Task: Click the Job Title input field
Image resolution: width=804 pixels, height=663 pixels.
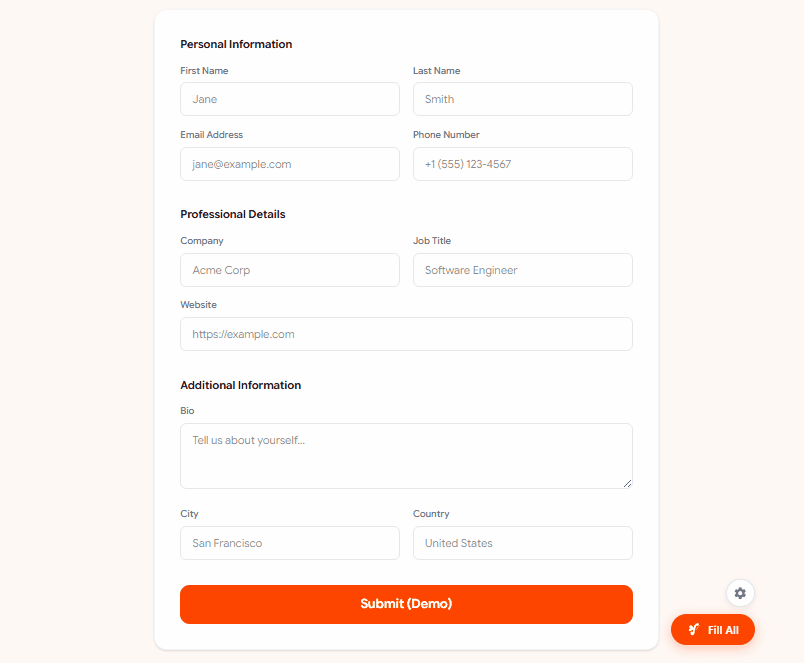Action: pyautogui.click(x=522, y=270)
